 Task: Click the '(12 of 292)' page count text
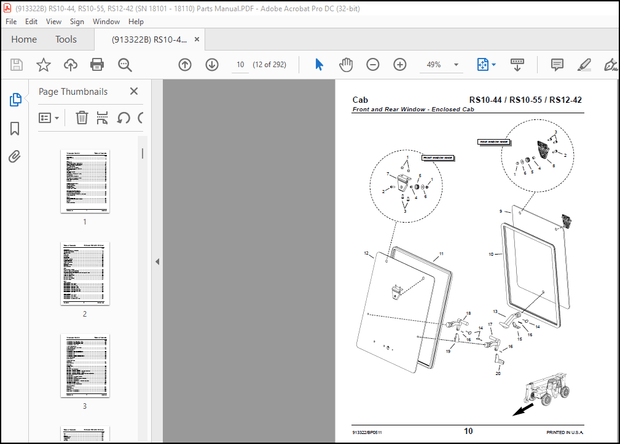point(269,64)
